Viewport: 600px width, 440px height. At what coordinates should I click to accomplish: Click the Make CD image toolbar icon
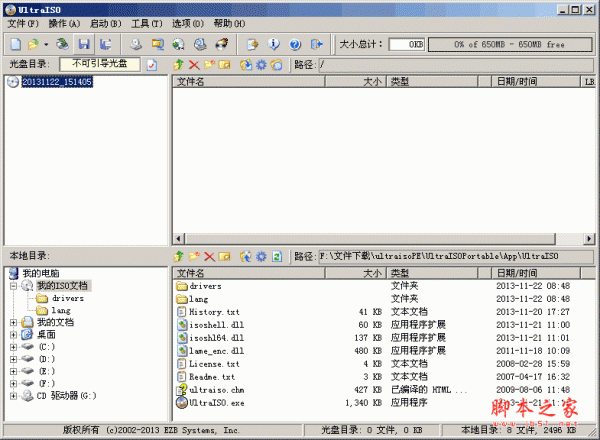click(x=136, y=44)
